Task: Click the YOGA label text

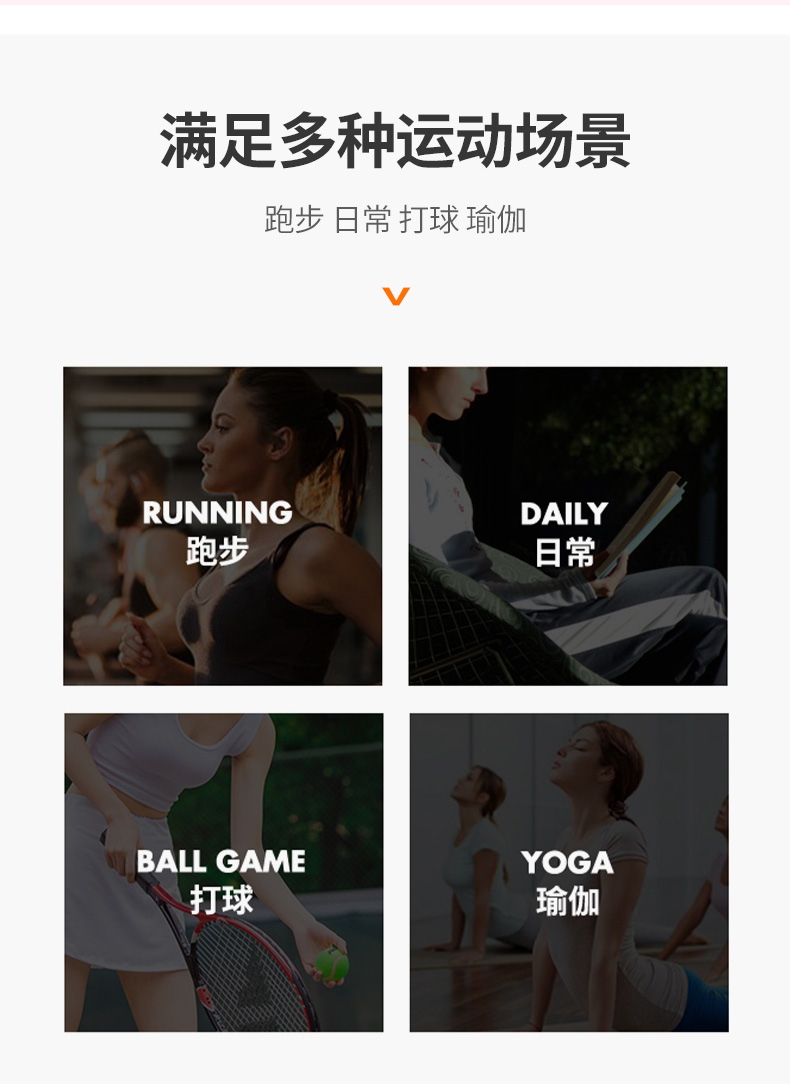Action: (567, 862)
